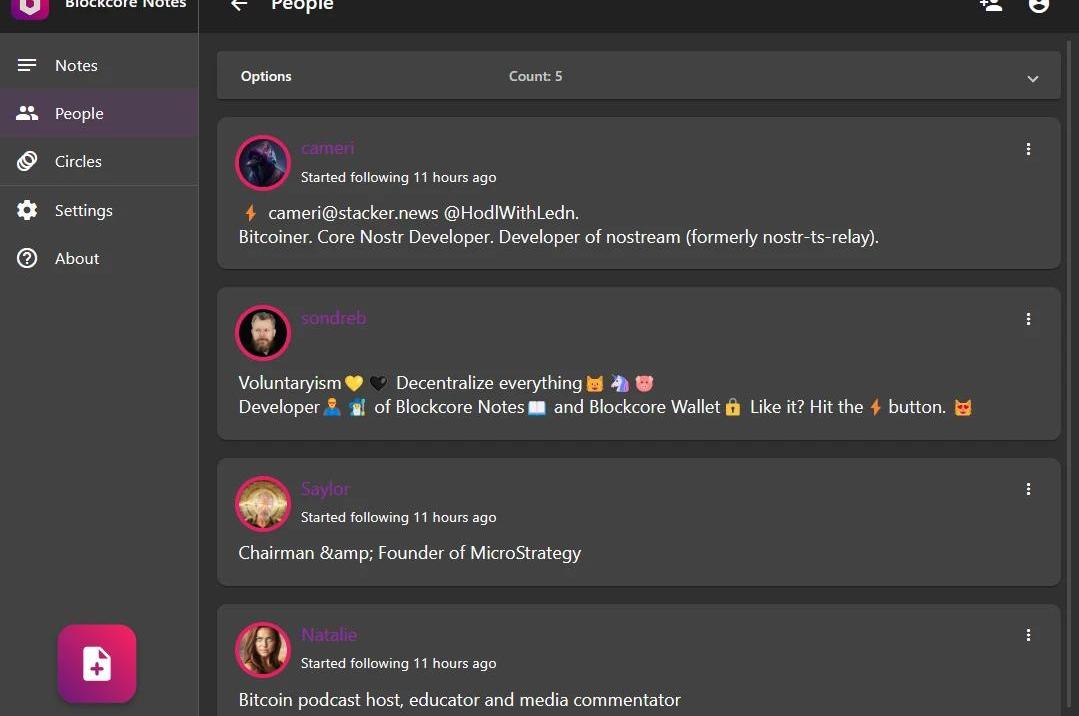The image size is (1079, 716).
Task: Click the Blockcore Notes logo icon
Action: click(30, 7)
